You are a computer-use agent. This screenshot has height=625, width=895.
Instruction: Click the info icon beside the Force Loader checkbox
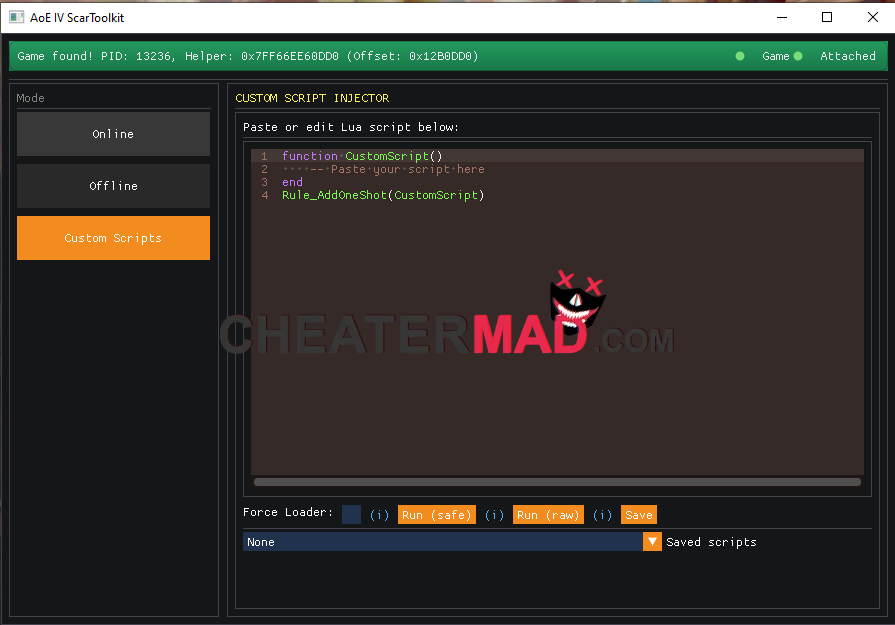tap(379, 515)
